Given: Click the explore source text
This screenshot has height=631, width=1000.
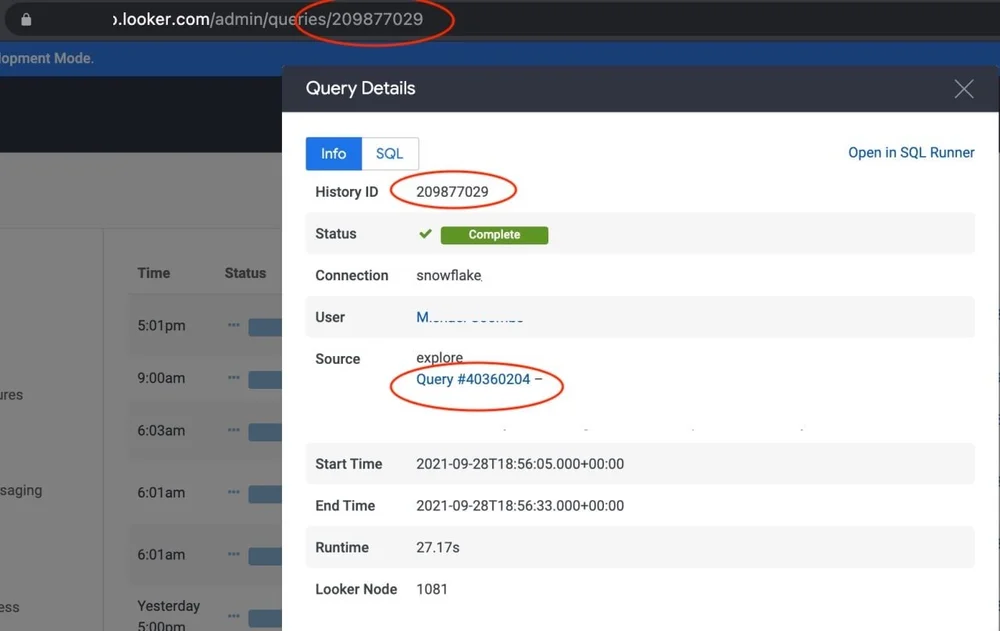Looking at the screenshot, I should pyautogui.click(x=439, y=357).
